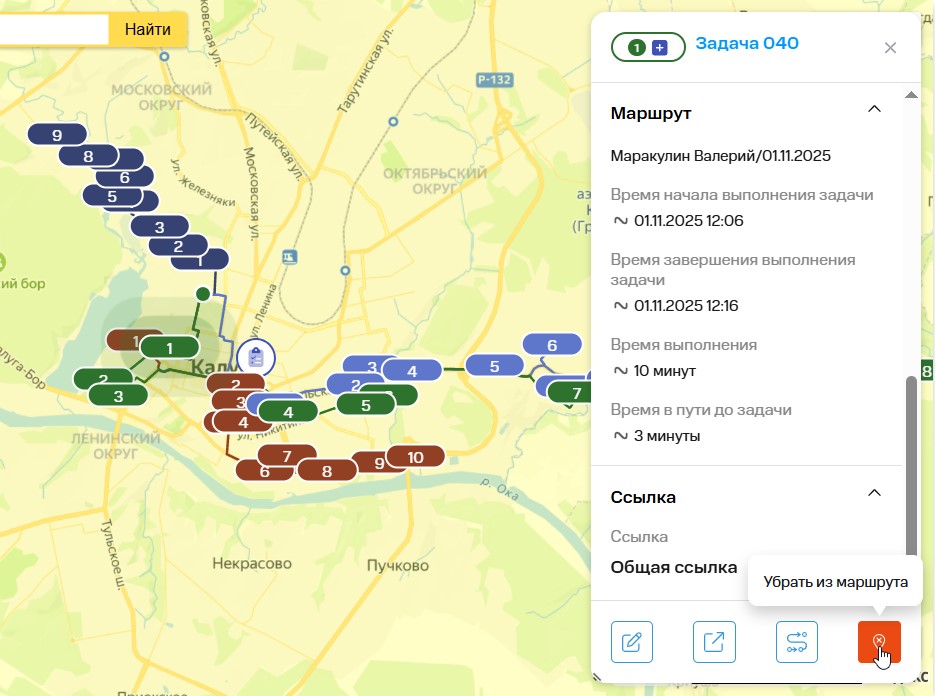Click the clipboard task marker on map
Viewport: 935px width, 696px height.
[256, 356]
